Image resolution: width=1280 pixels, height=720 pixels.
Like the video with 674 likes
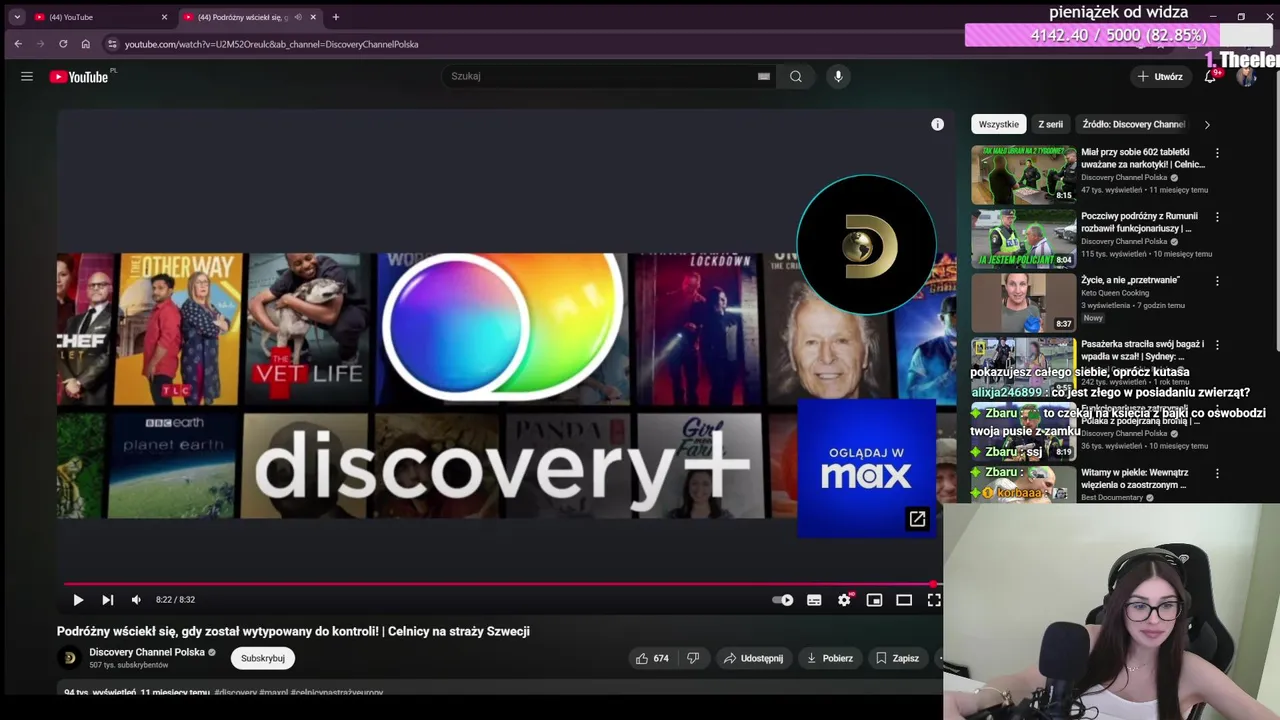click(x=652, y=658)
